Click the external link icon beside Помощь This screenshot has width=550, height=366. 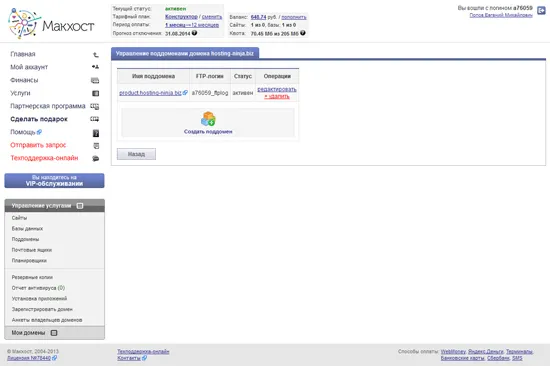[x=39, y=132]
